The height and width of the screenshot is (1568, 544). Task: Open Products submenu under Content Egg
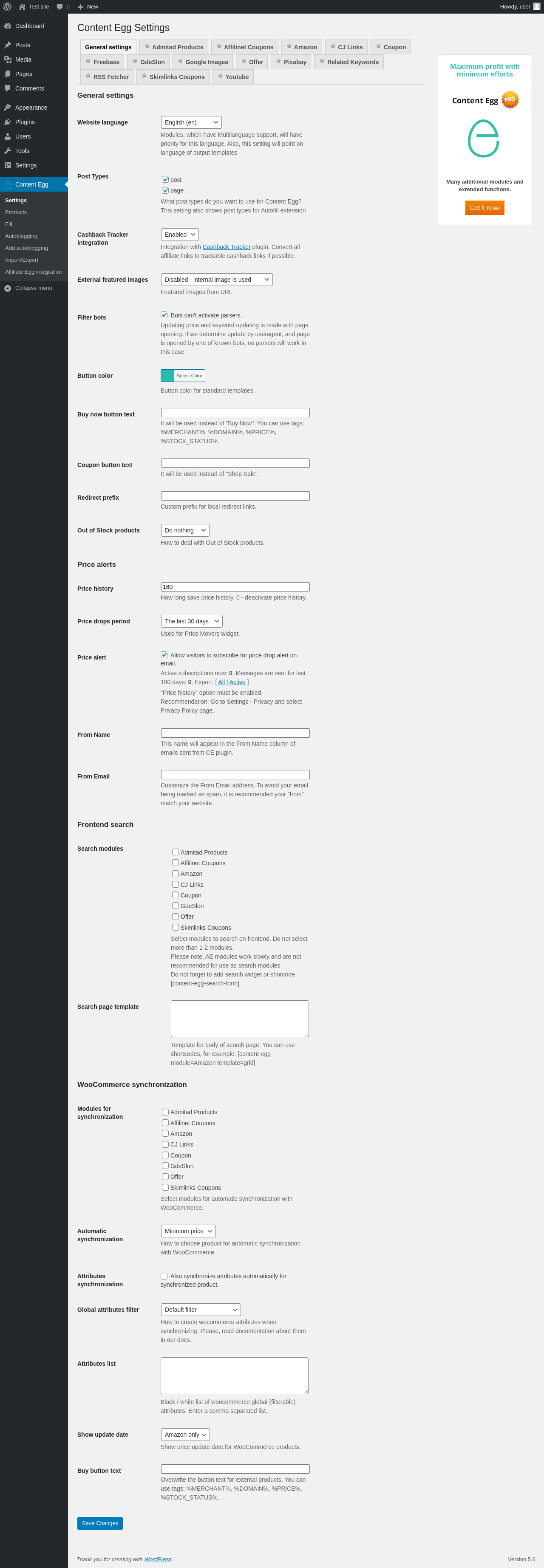tap(16, 212)
